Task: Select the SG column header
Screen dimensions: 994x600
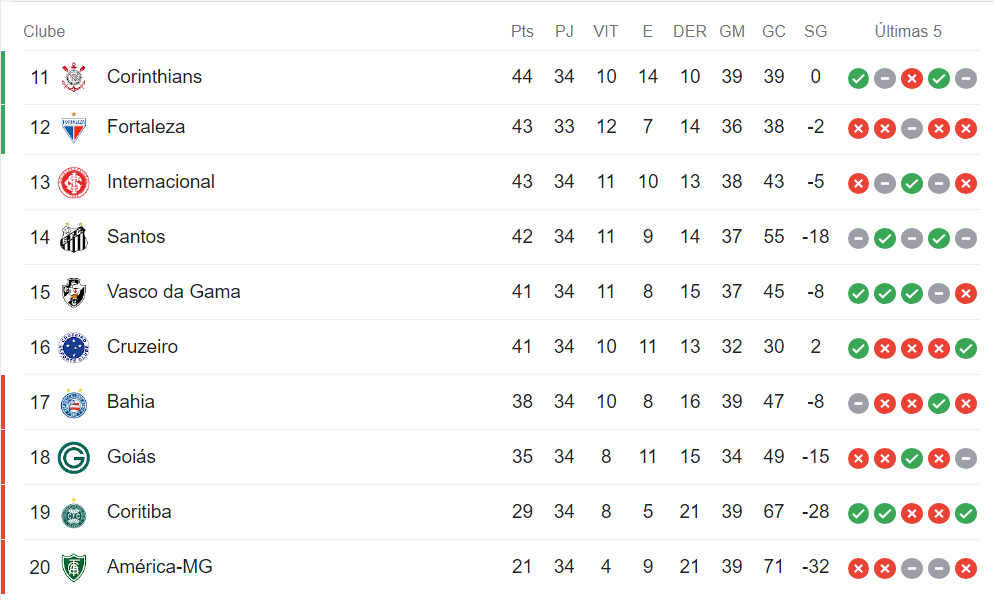Action: click(x=815, y=32)
